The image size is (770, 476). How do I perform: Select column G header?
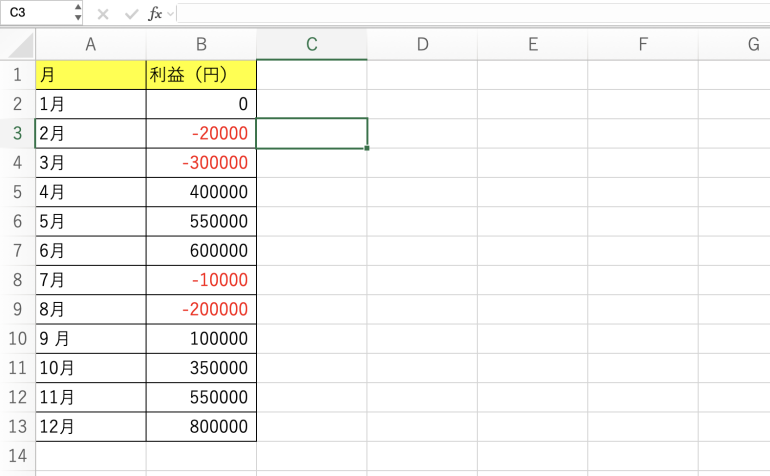click(x=735, y=45)
